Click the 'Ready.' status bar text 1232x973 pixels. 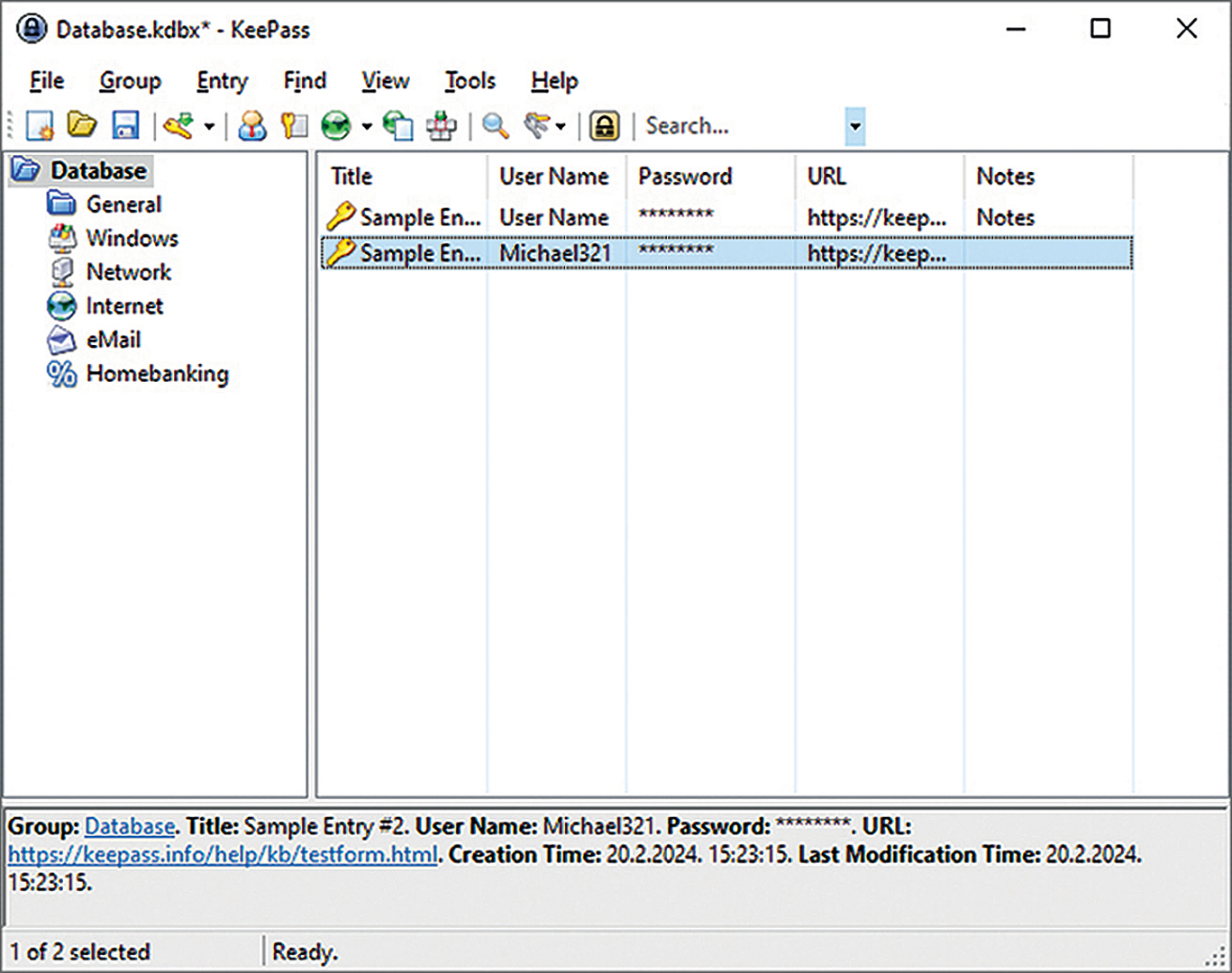pyautogui.click(x=305, y=951)
